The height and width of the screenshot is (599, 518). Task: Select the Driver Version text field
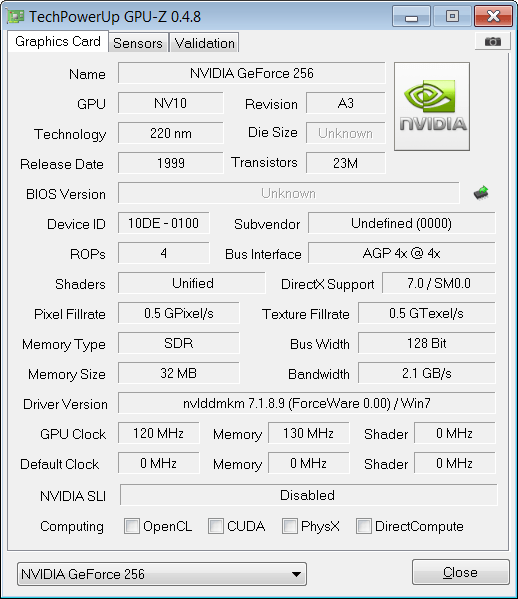tap(307, 403)
